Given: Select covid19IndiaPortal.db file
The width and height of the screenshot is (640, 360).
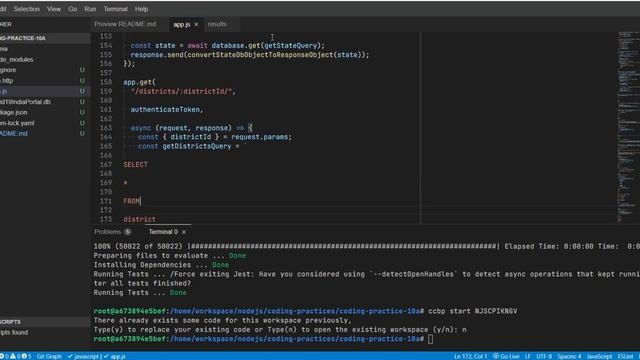Looking at the screenshot, I should 25,102.
